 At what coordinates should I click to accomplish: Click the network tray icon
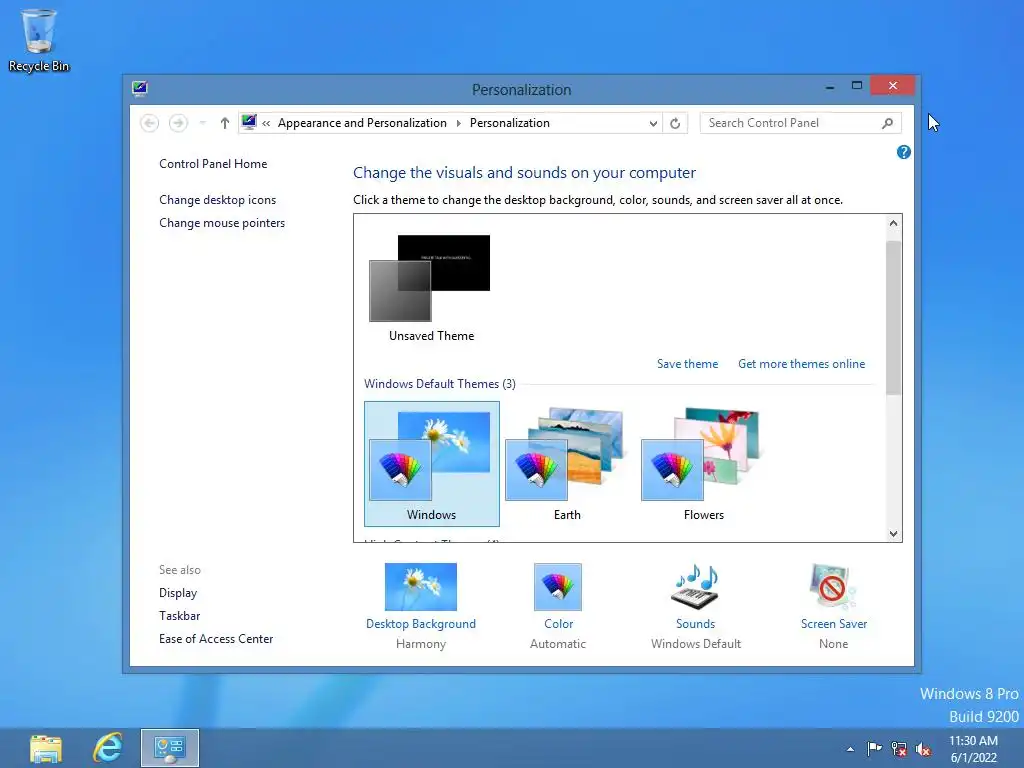(x=899, y=749)
